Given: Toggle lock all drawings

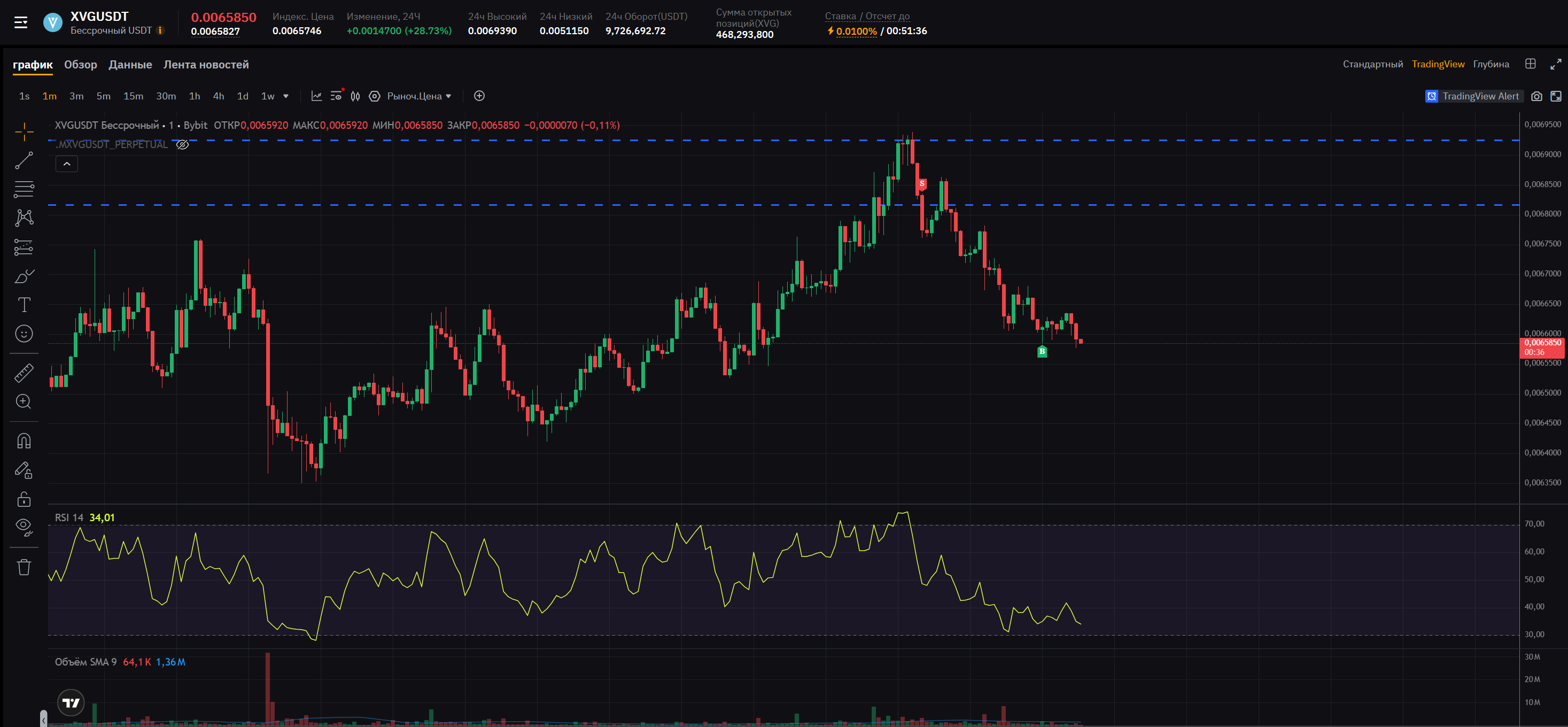Looking at the screenshot, I should tap(24, 499).
